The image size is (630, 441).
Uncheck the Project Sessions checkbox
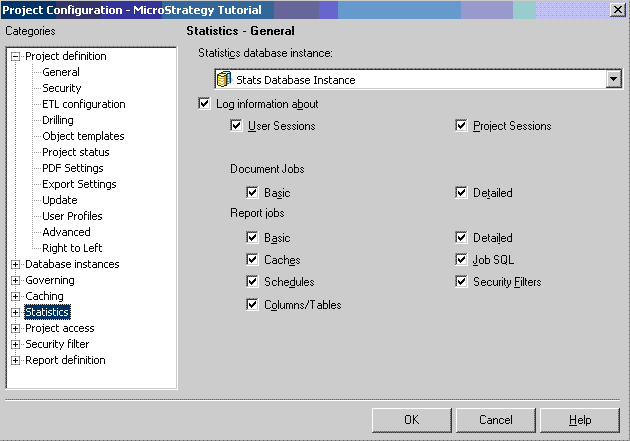[461, 126]
